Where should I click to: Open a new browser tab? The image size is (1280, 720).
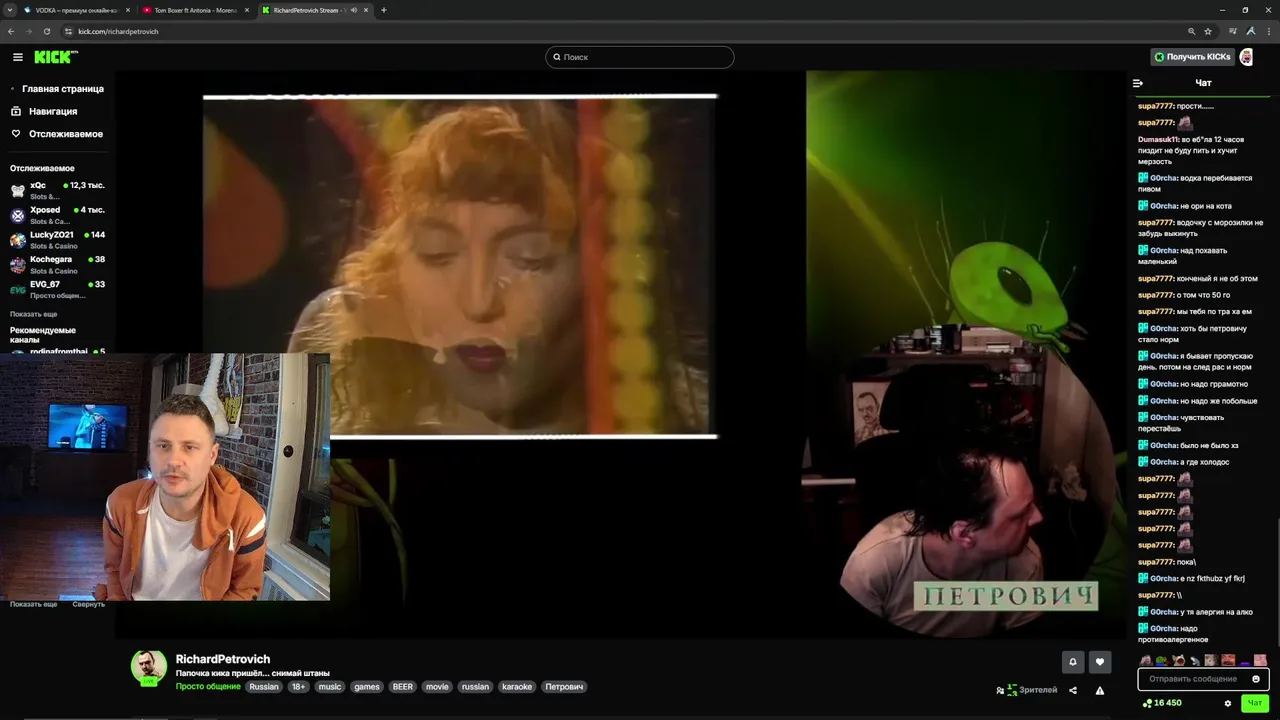click(x=384, y=10)
